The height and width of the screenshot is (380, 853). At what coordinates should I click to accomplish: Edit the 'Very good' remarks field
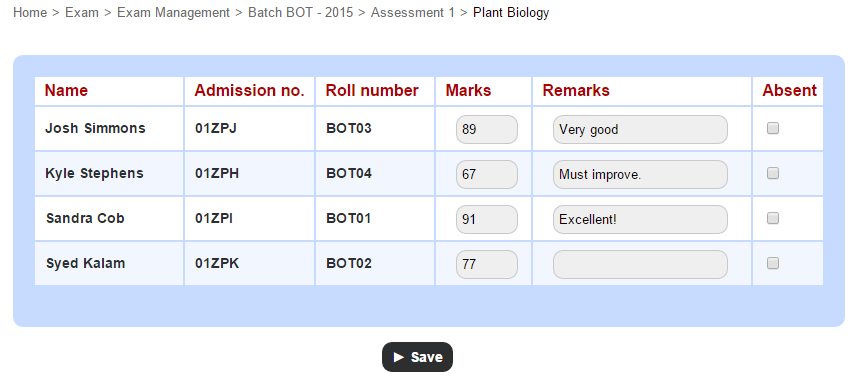tap(640, 129)
